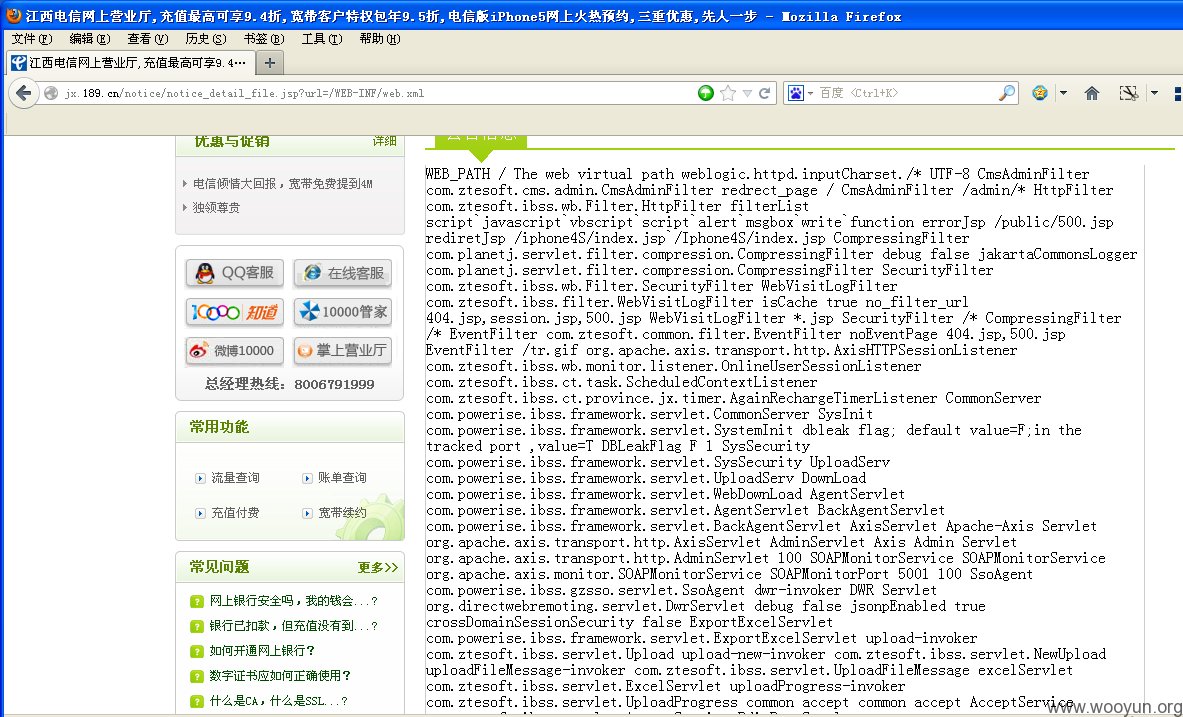Click the green umbrella icon in address bar
1183x717 pixels.
pyautogui.click(x=705, y=93)
